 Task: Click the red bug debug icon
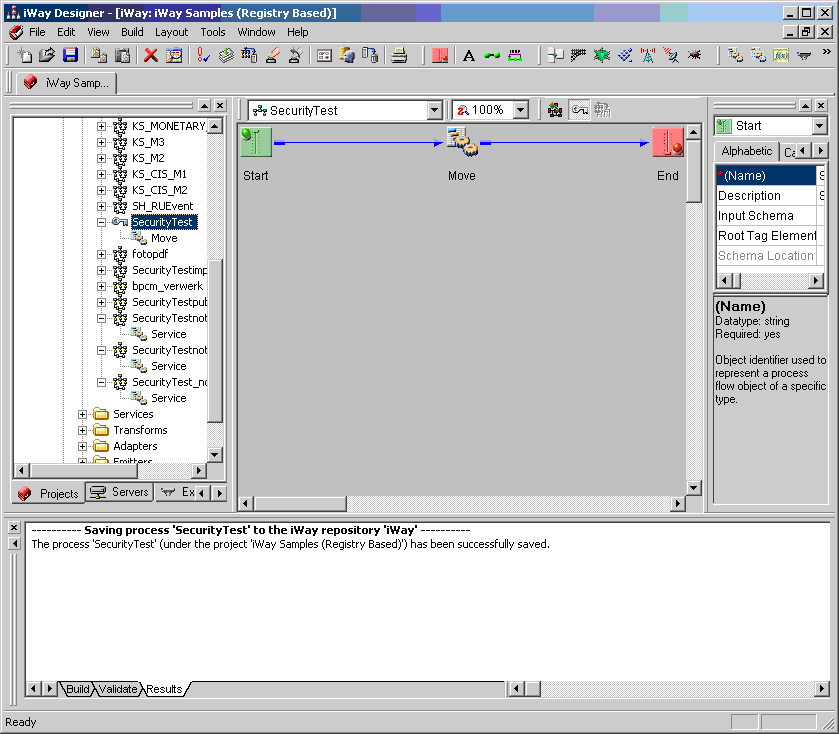pos(695,55)
